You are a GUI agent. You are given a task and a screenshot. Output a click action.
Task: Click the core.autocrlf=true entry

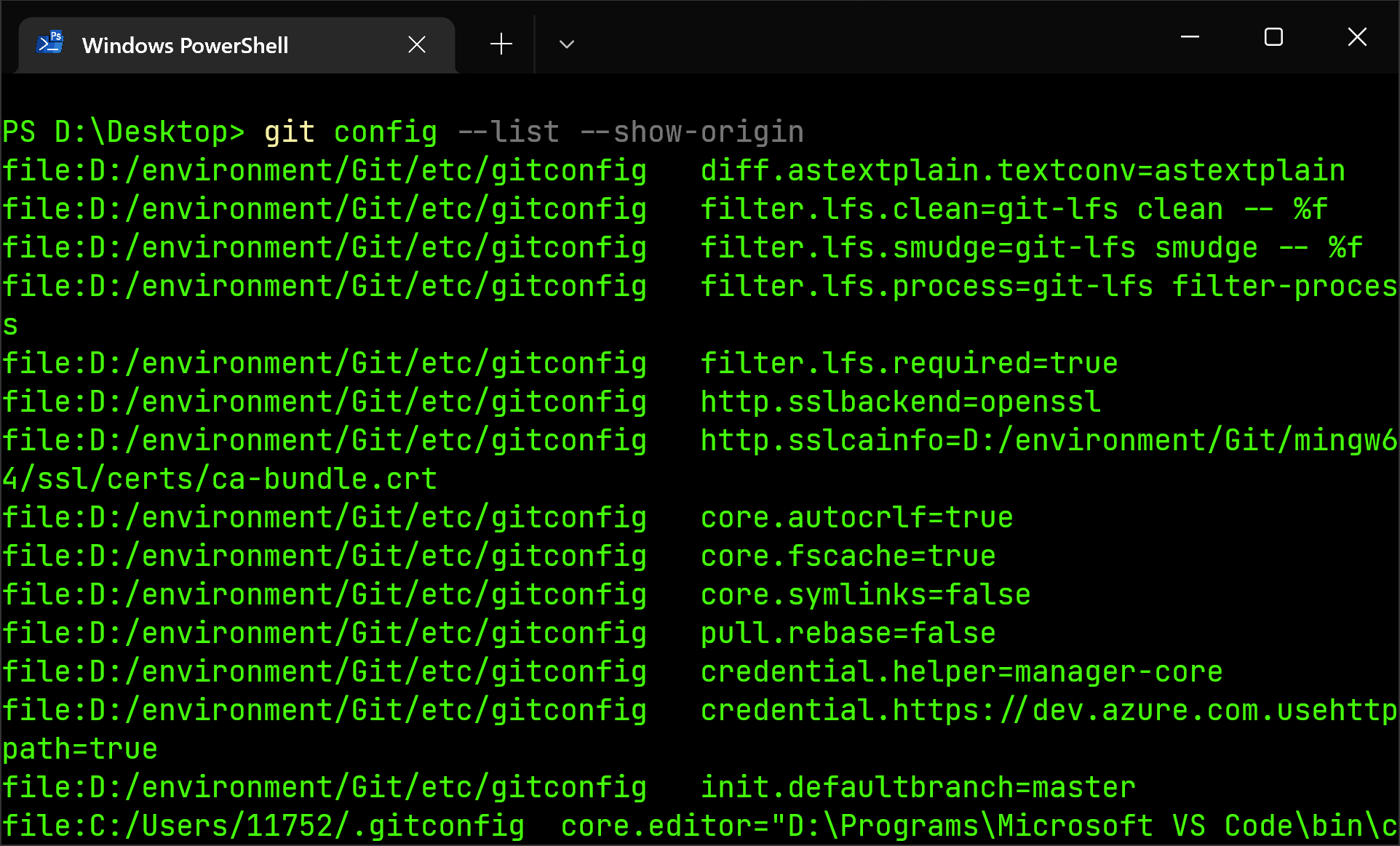point(856,518)
